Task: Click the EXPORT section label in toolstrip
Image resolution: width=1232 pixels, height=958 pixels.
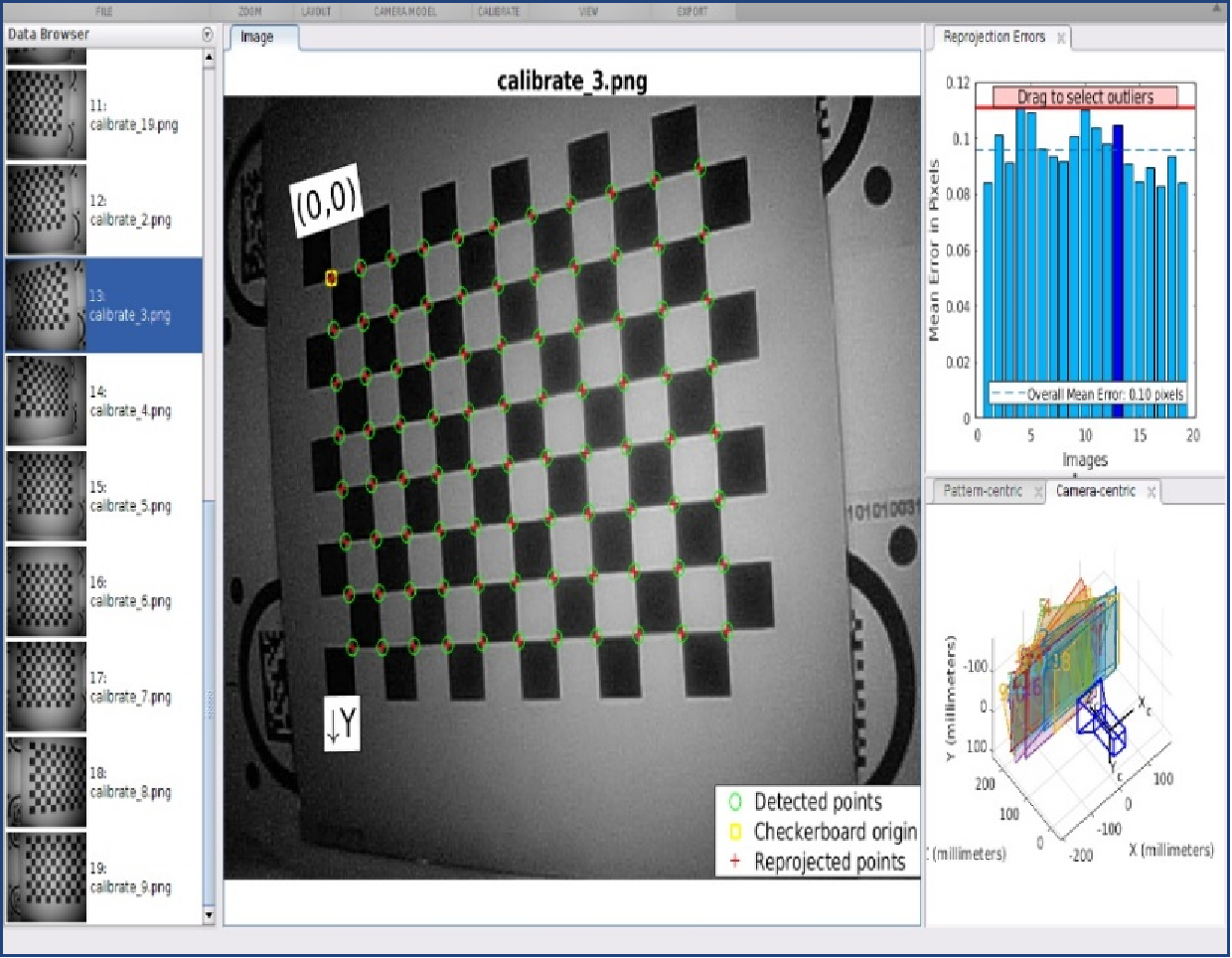Action: [693, 12]
